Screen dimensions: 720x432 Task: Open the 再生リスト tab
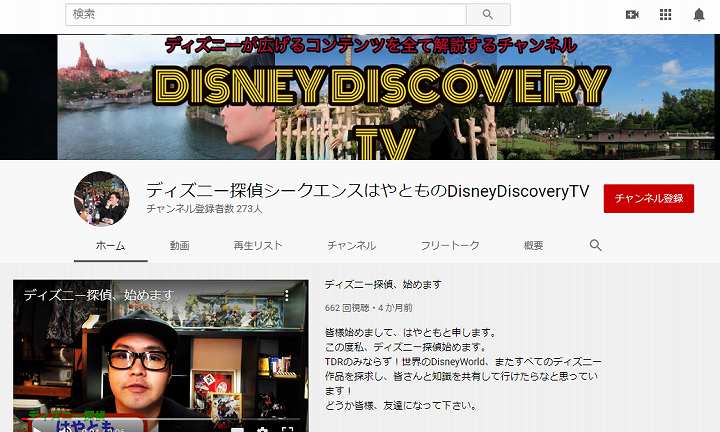[x=258, y=246]
